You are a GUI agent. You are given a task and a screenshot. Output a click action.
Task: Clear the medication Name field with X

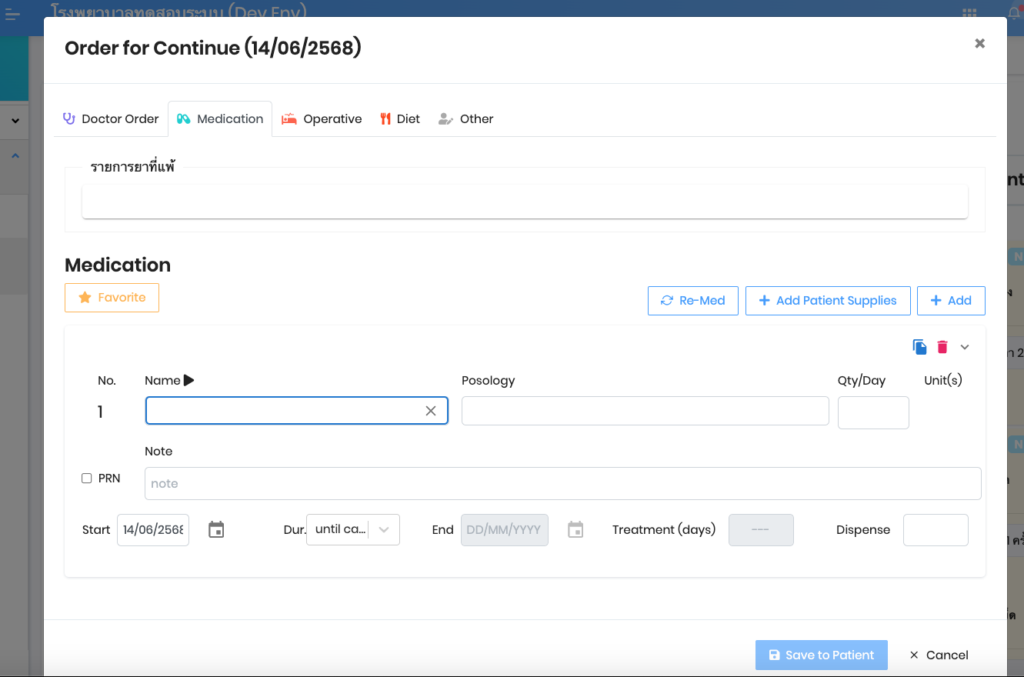[431, 411]
